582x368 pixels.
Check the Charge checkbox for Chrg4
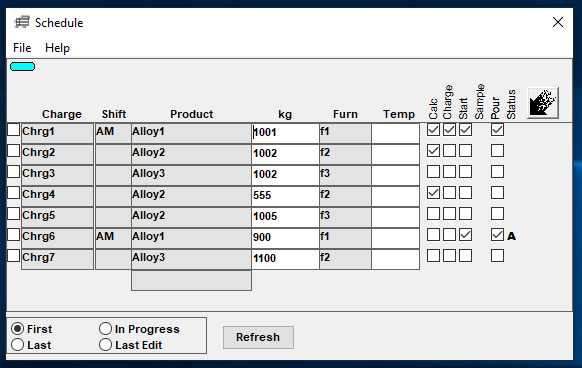point(449,193)
